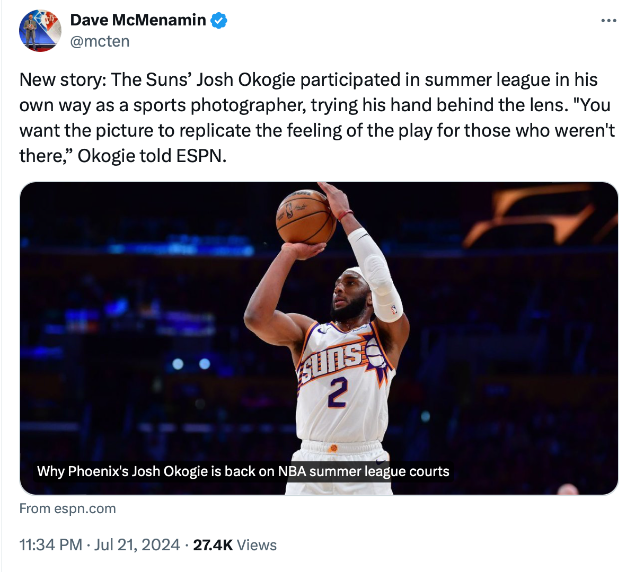Click the number 2 on the jersey
This screenshot has width=635, height=572.
pyautogui.click(x=337, y=392)
